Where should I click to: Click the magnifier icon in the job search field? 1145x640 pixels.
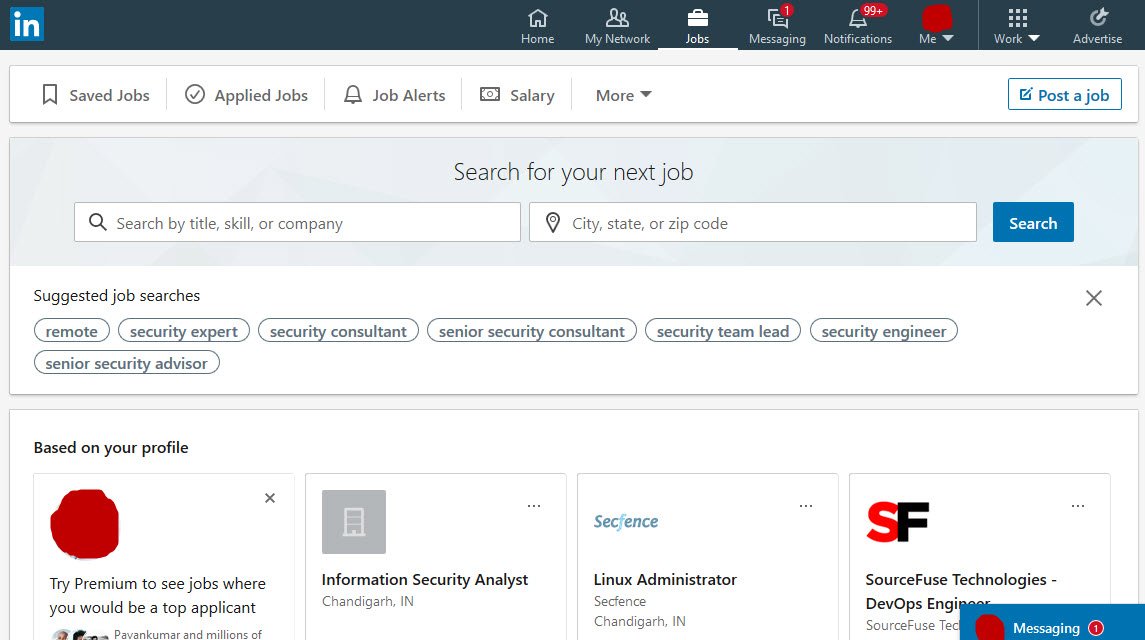pos(98,222)
